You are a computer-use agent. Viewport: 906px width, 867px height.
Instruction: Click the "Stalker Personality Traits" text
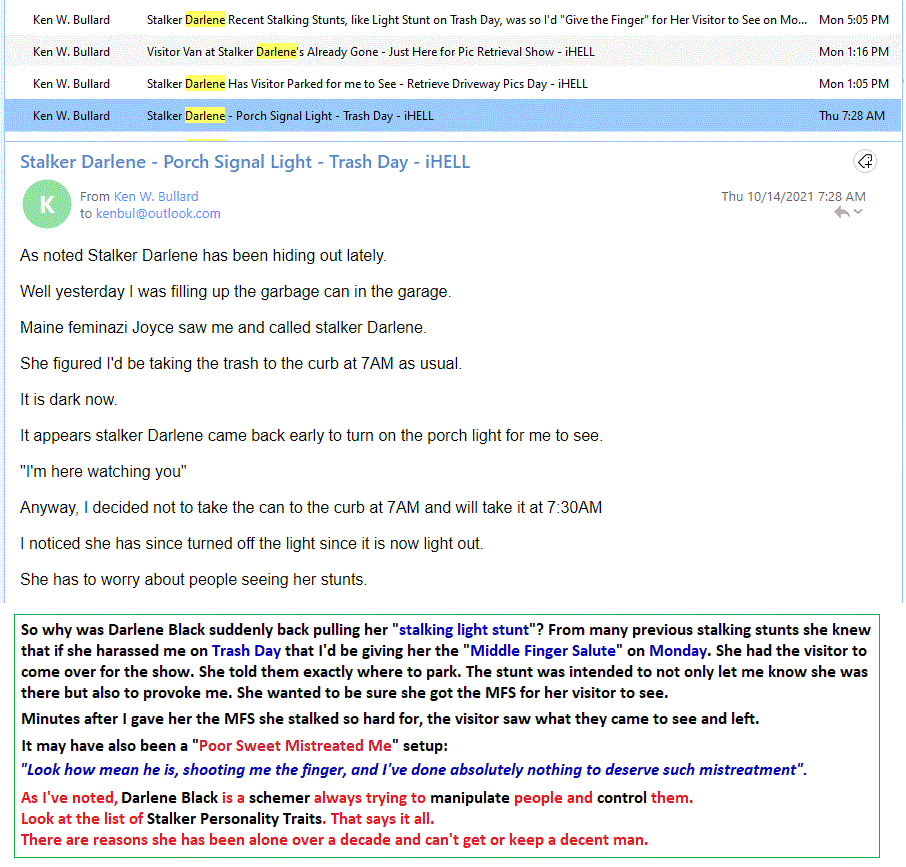235,818
